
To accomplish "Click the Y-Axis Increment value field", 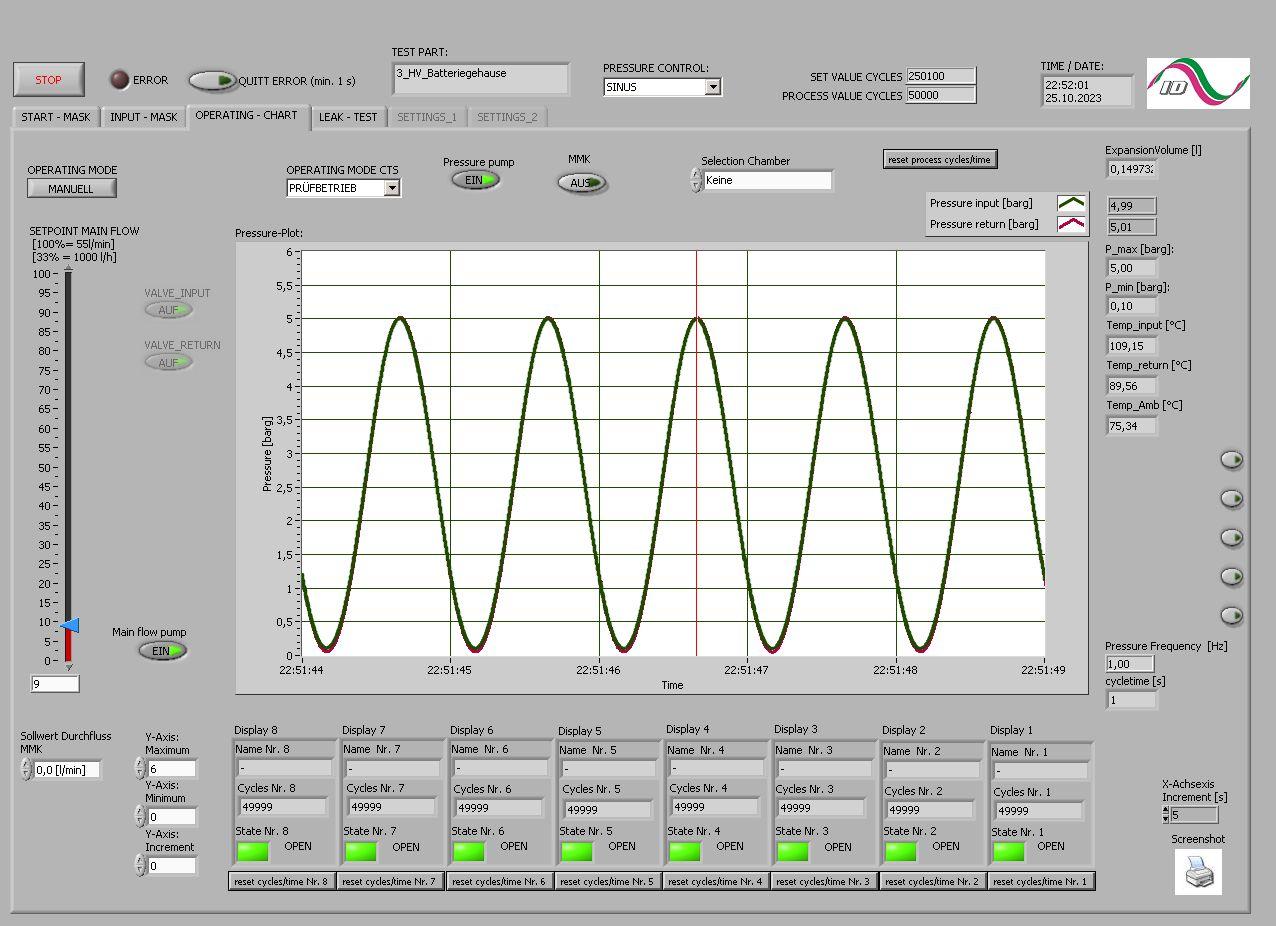I will click(172, 866).
